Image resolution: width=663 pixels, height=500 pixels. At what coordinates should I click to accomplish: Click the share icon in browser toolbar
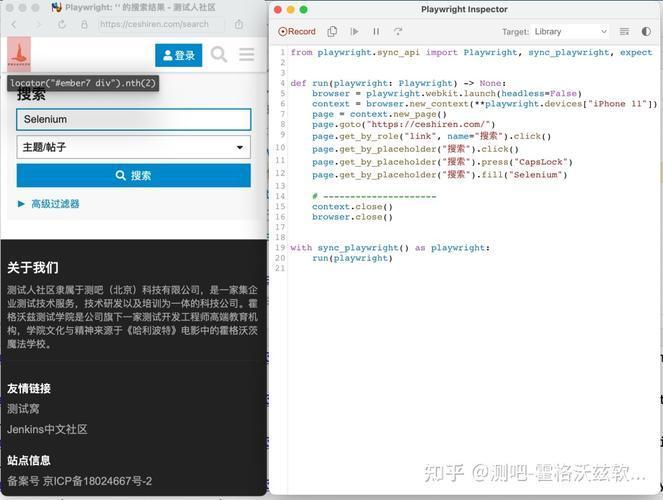point(239,25)
